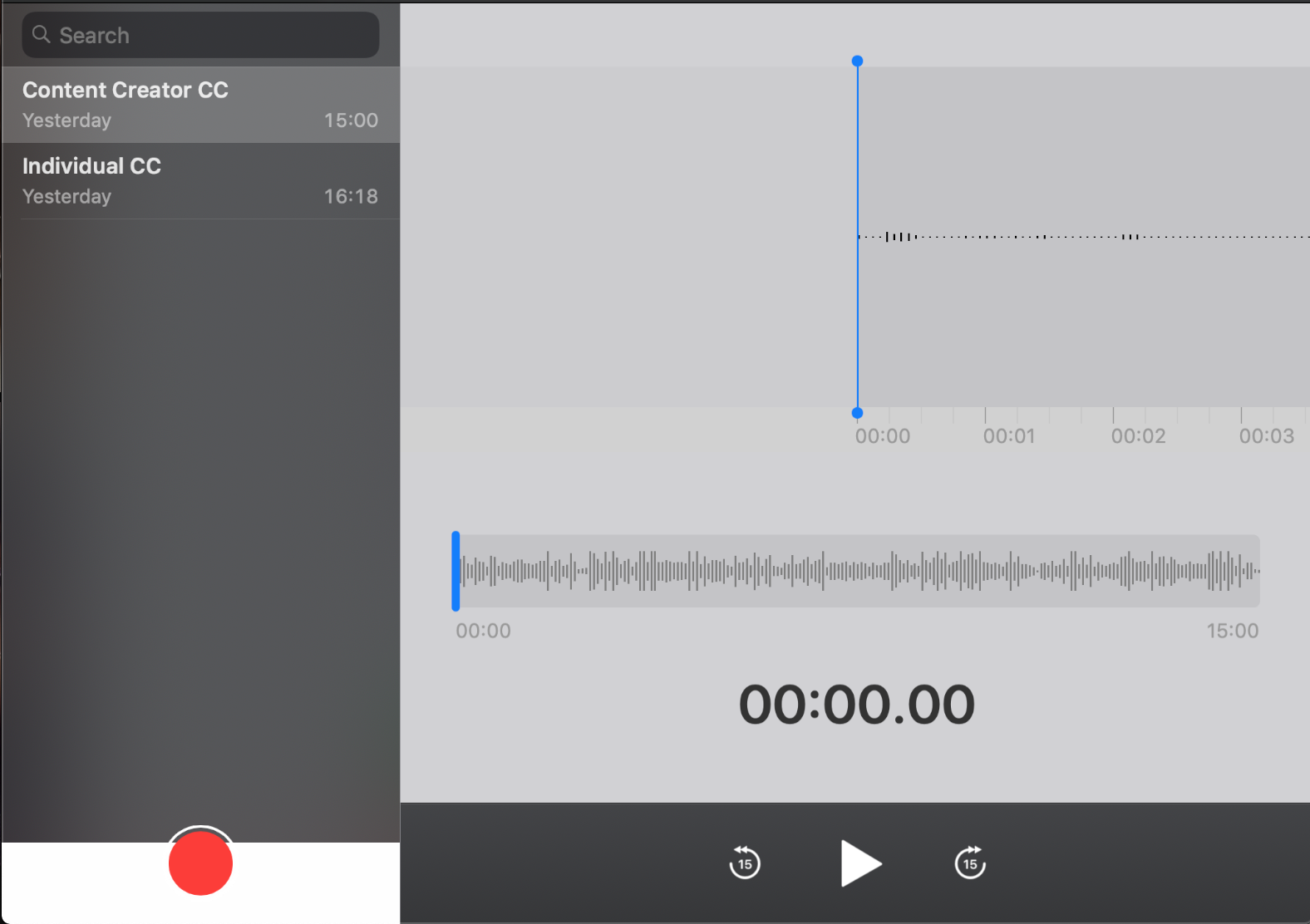Click the 15:00 overview end time label
1310x924 pixels.
click(1232, 631)
